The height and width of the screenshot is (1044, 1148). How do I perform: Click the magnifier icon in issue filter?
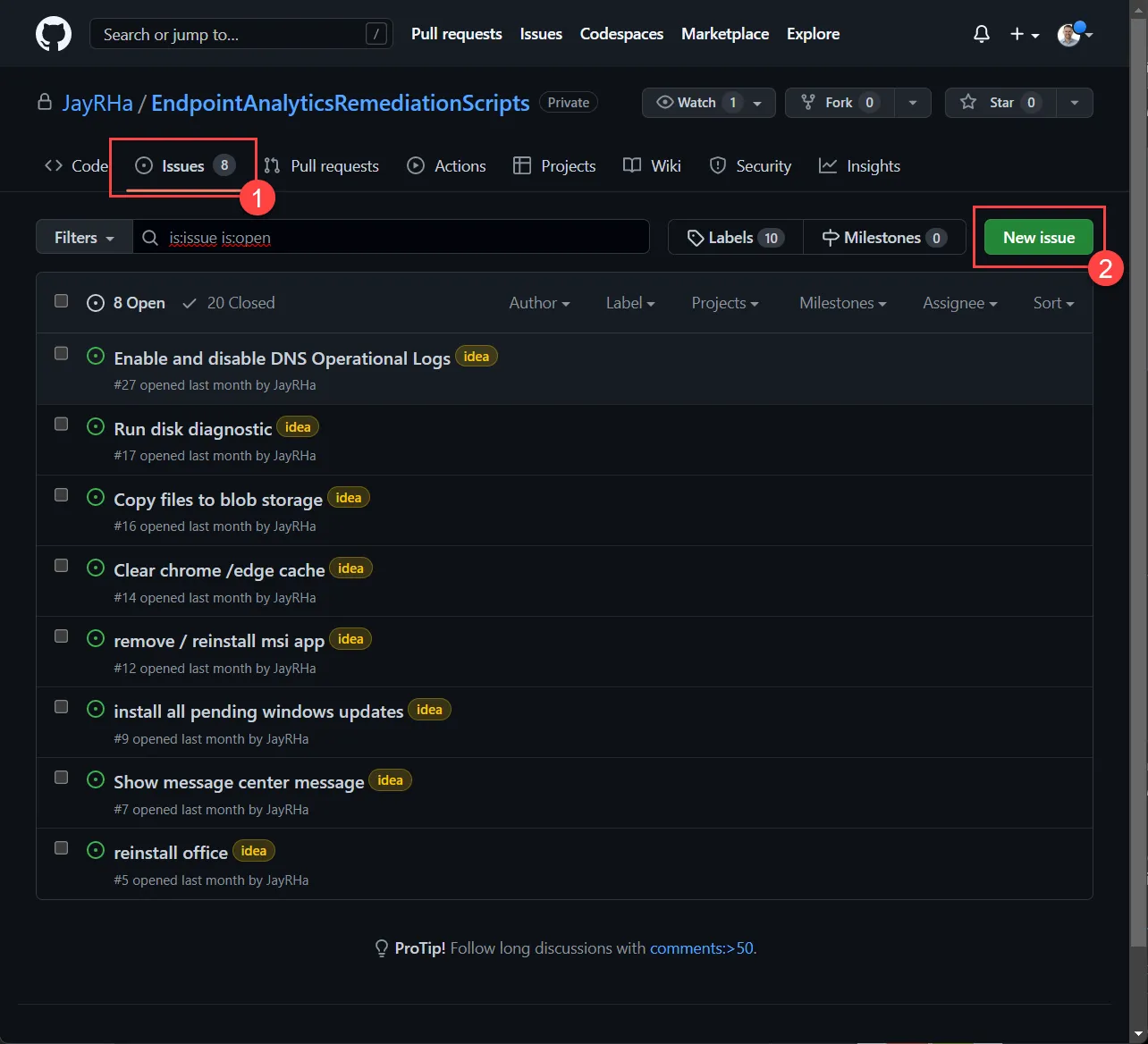[150, 238]
